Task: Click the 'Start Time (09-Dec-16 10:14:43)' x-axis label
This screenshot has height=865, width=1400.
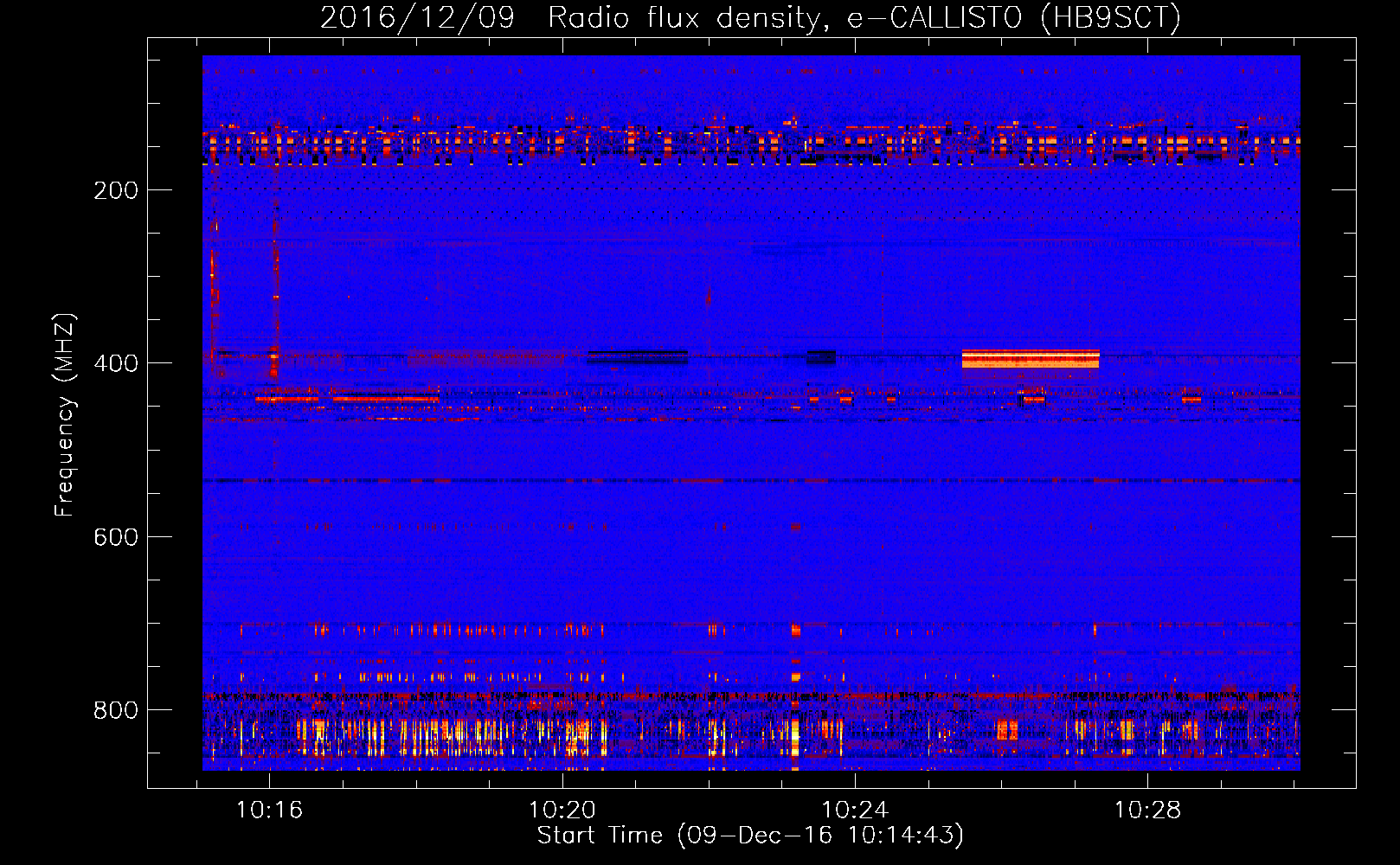Action: pos(750,836)
